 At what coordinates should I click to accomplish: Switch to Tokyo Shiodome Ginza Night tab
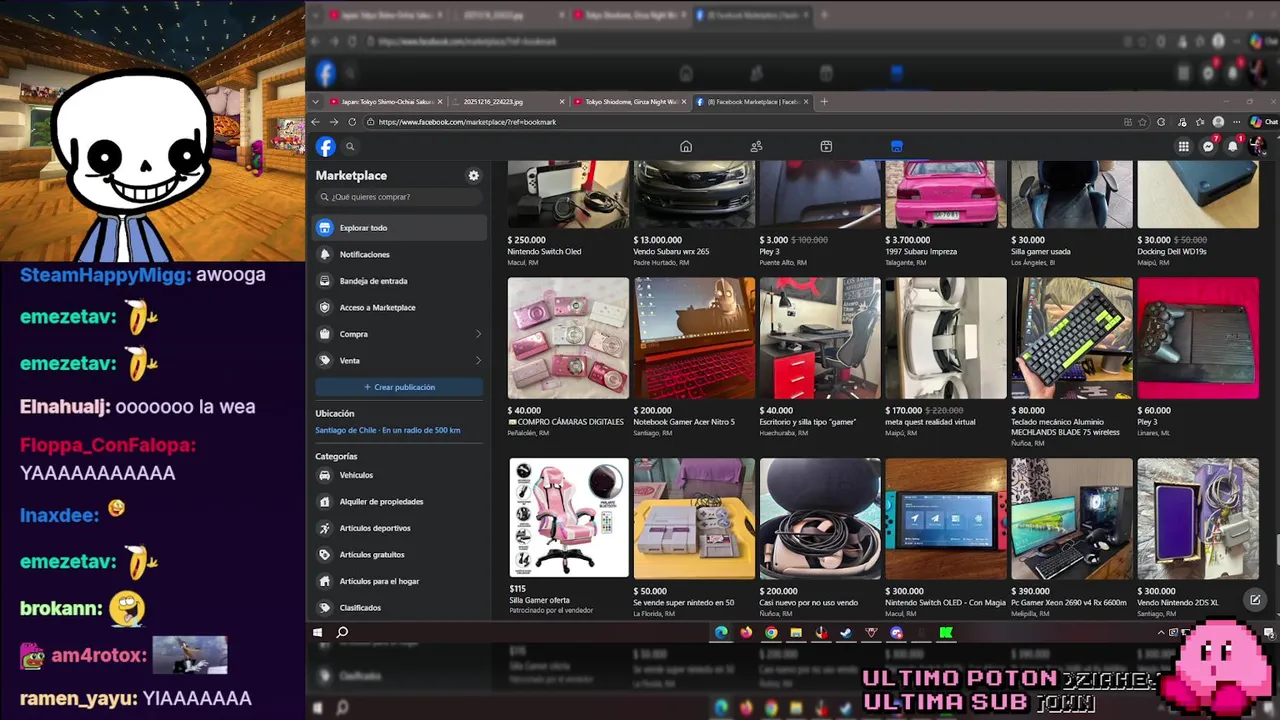(x=630, y=101)
